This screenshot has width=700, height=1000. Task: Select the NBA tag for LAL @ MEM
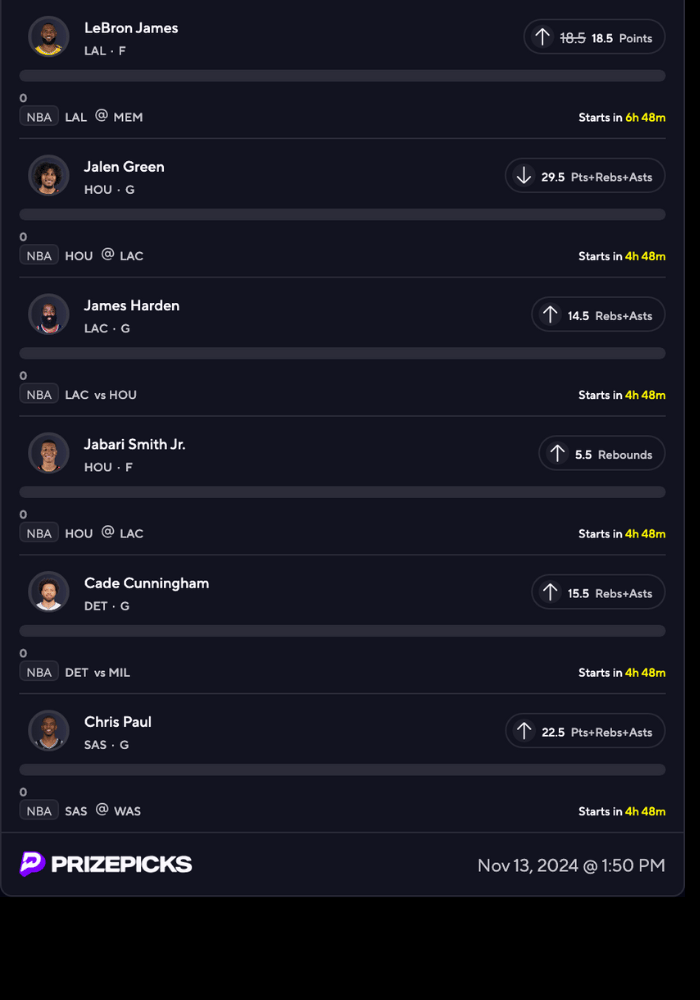tap(39, 117)
